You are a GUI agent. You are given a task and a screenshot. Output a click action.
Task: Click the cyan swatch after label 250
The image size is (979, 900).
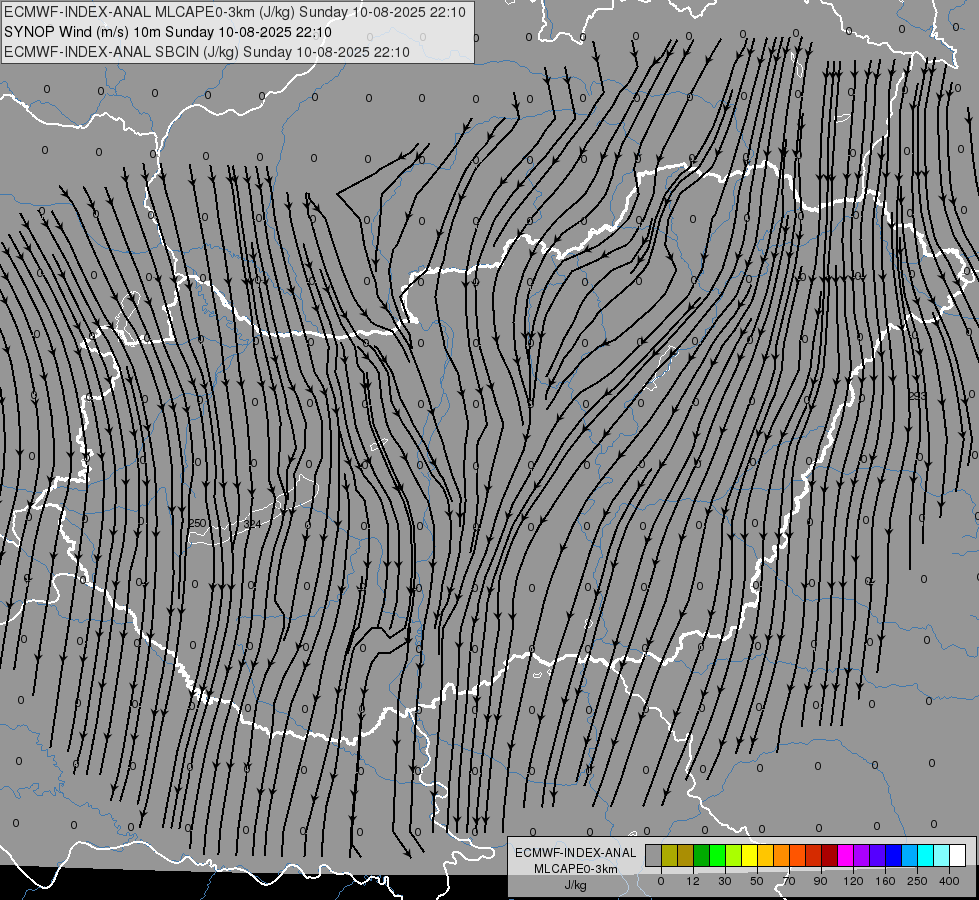(x=926, y=855)
